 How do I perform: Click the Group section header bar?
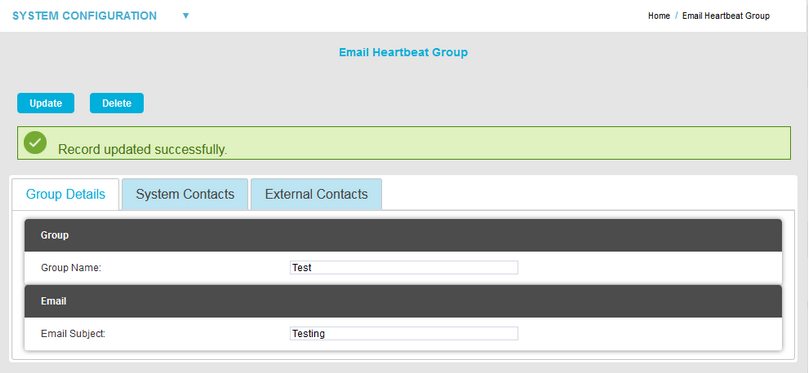(x=403, y=235)
